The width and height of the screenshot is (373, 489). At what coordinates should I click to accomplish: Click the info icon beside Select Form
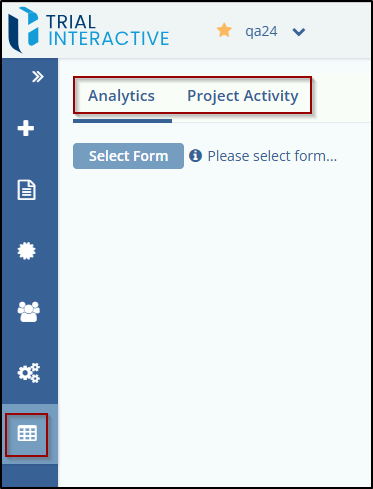(195, 156)
